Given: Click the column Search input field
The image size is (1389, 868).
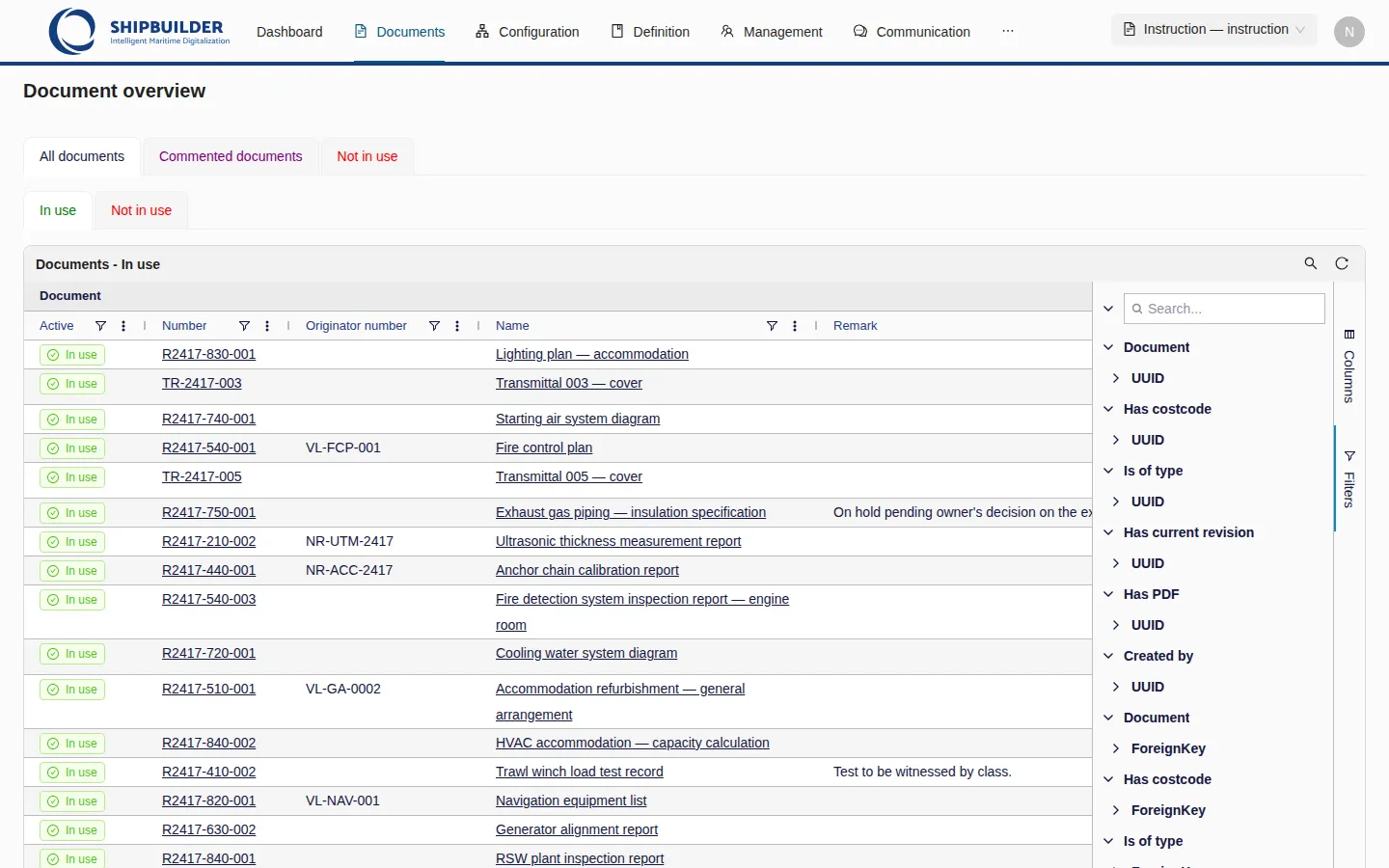Looking at the screenshot, I should (x=1224, y=309).
